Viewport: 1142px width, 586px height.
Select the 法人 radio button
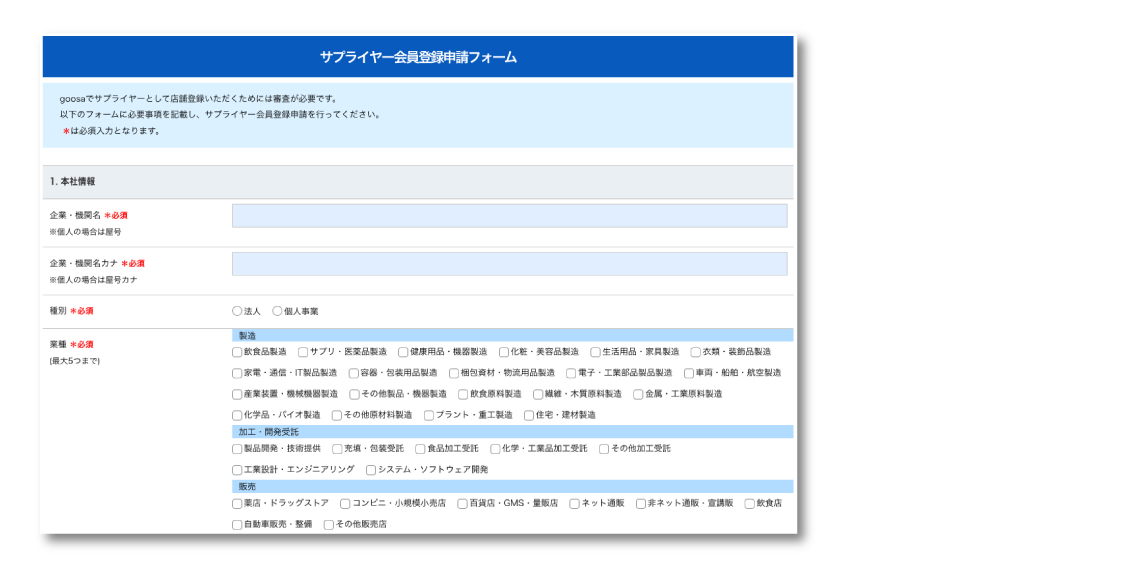point(237,311)
